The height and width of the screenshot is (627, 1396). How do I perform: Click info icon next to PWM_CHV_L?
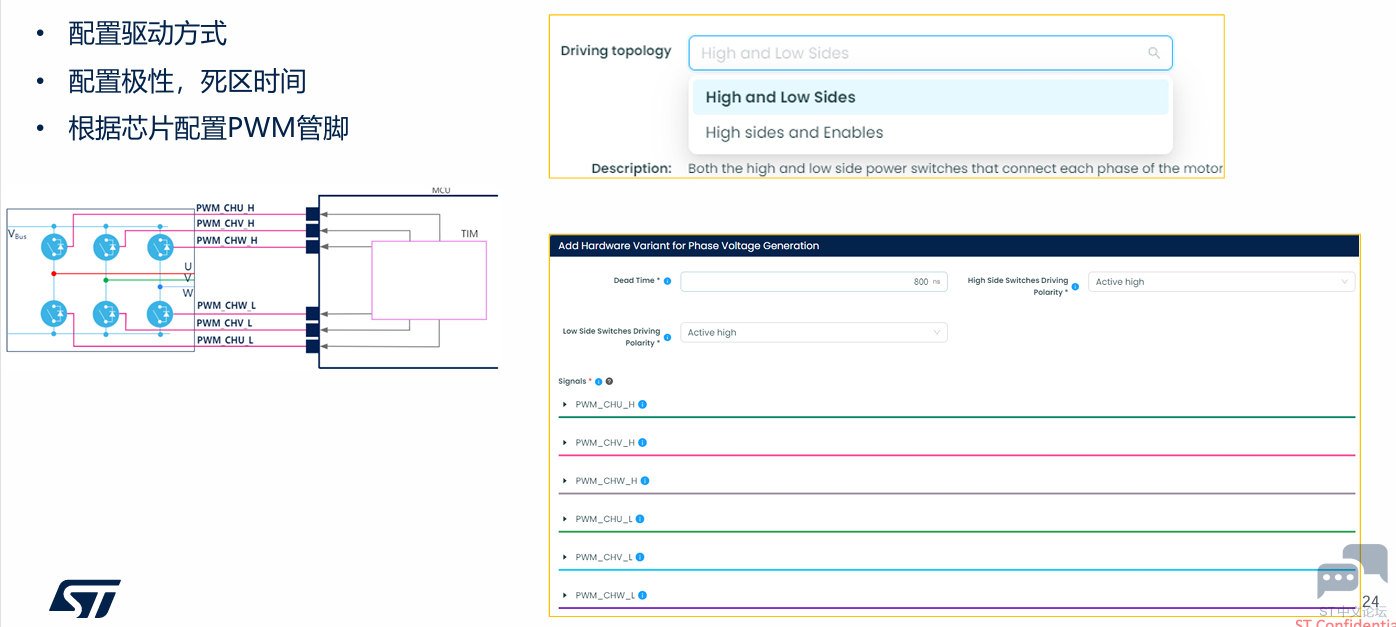pos(640,557)
